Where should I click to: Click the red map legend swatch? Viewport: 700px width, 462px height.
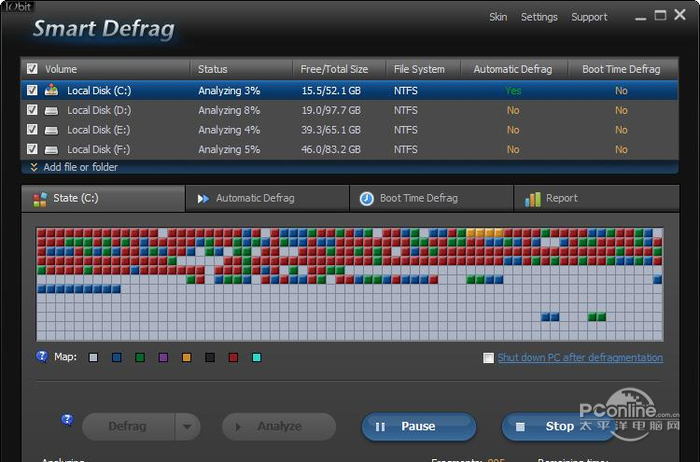233,358
